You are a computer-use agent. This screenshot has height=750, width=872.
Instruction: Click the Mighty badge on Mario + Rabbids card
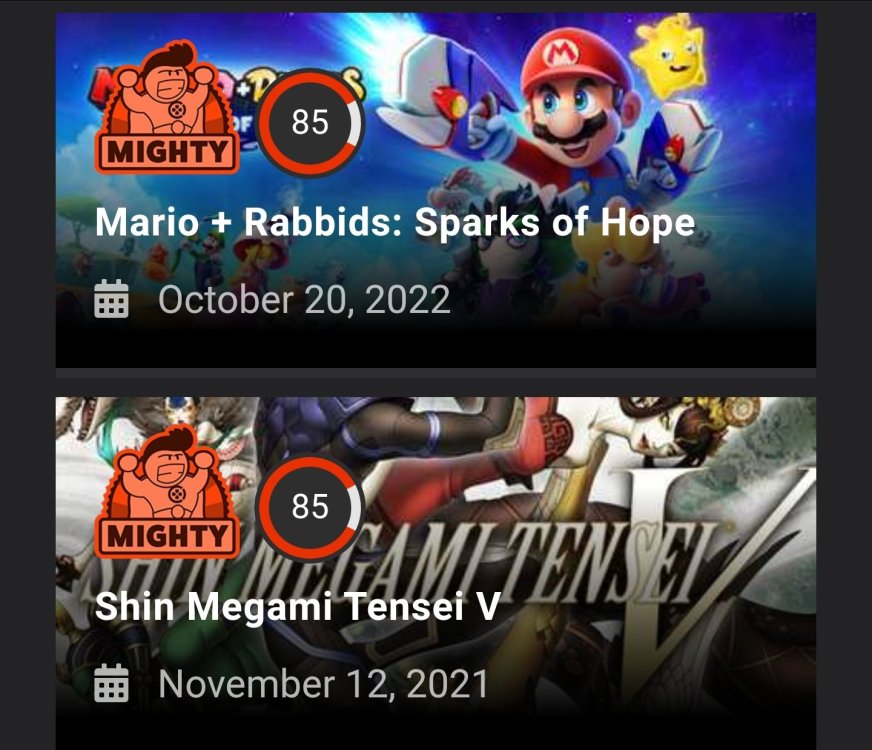tap(167, 107)
